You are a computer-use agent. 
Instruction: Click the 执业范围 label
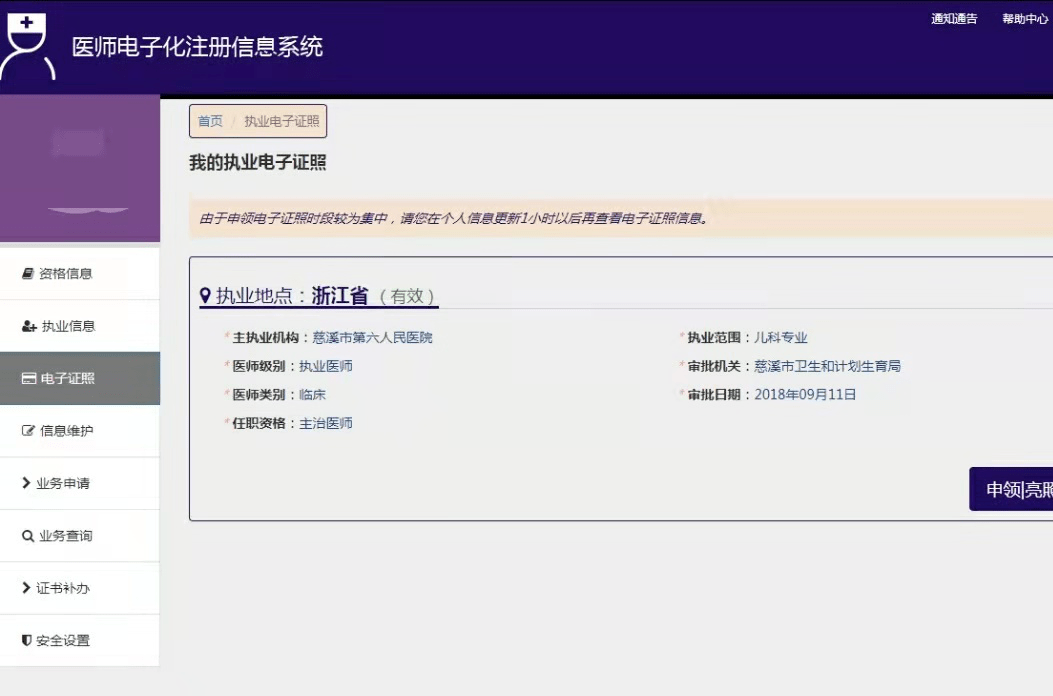coord(714,337)
